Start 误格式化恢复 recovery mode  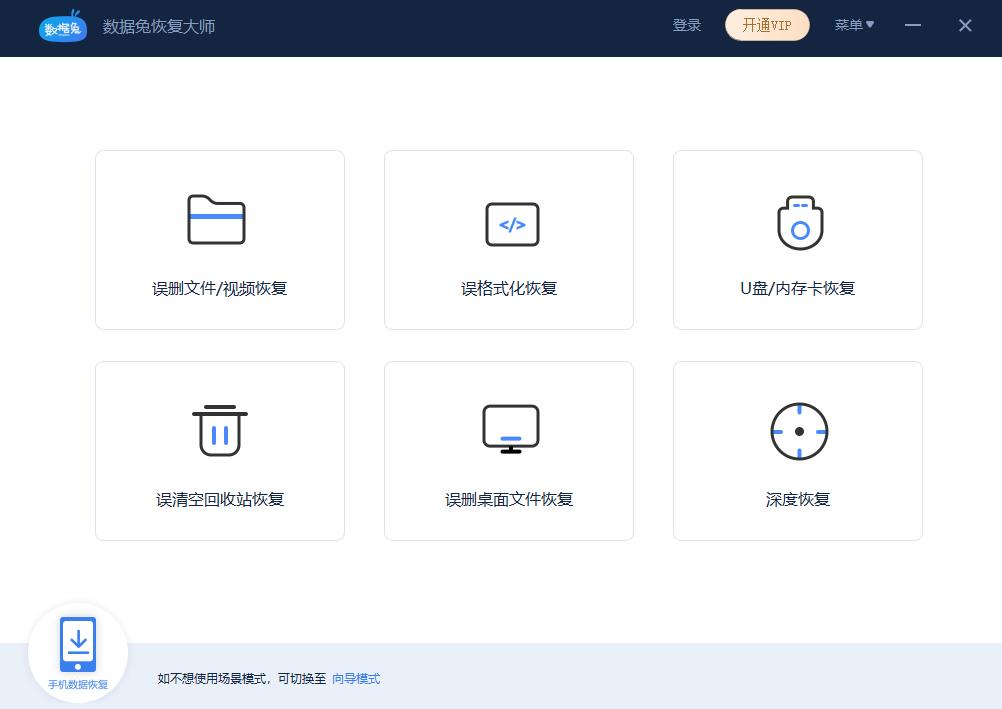508,240
